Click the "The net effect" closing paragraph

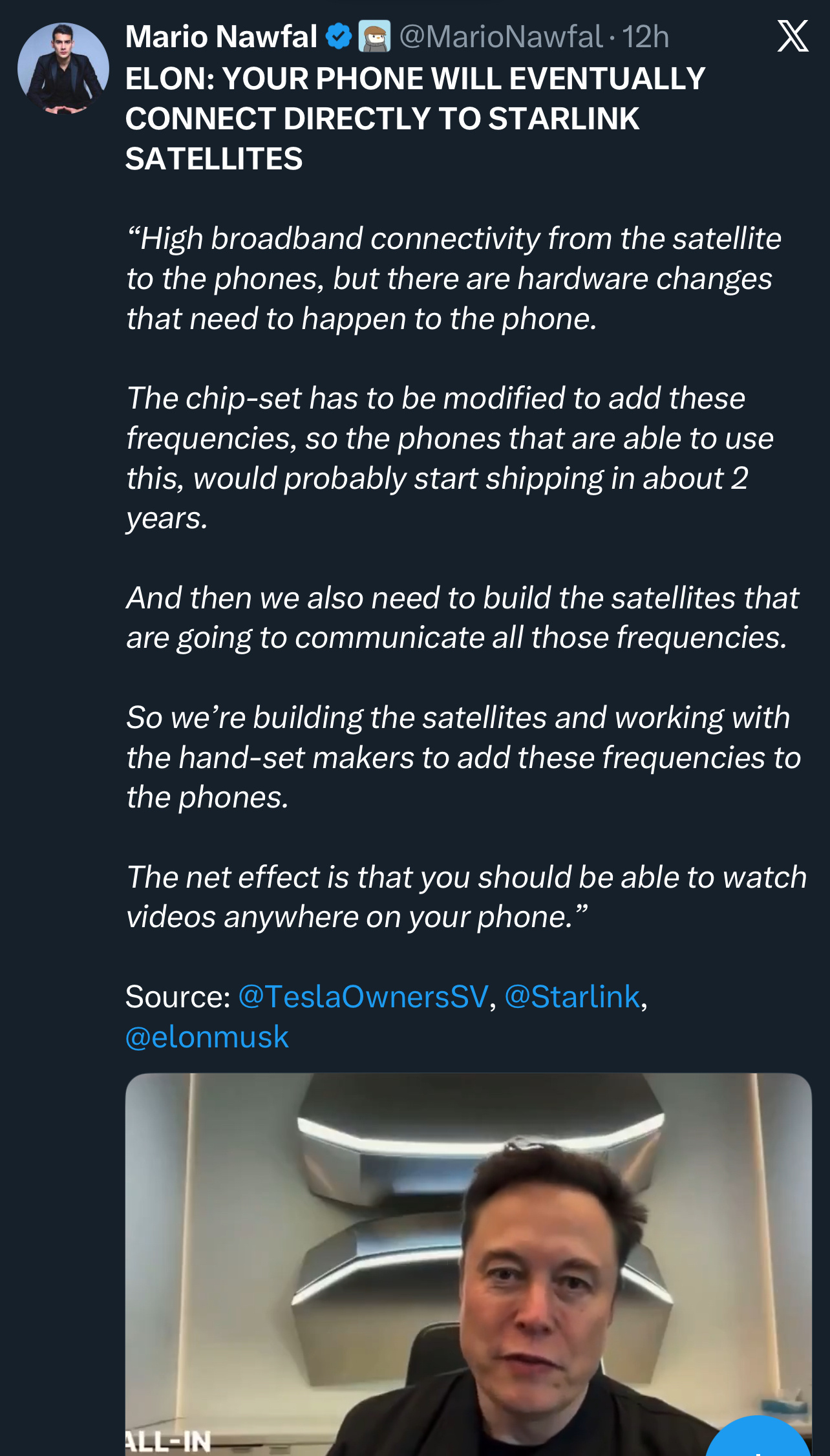(x=465, y=897)
